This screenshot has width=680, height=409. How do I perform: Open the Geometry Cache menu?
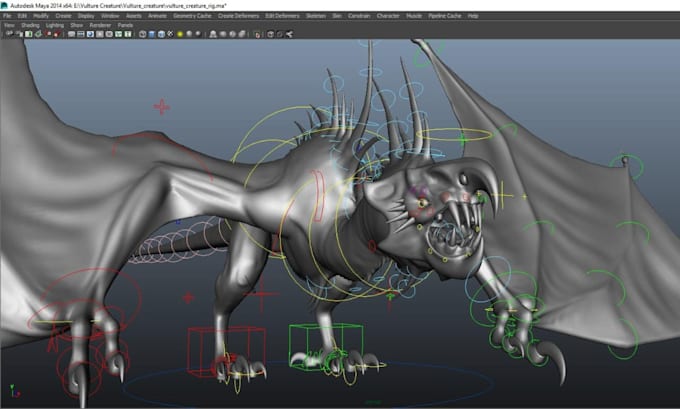click(192, 16)
